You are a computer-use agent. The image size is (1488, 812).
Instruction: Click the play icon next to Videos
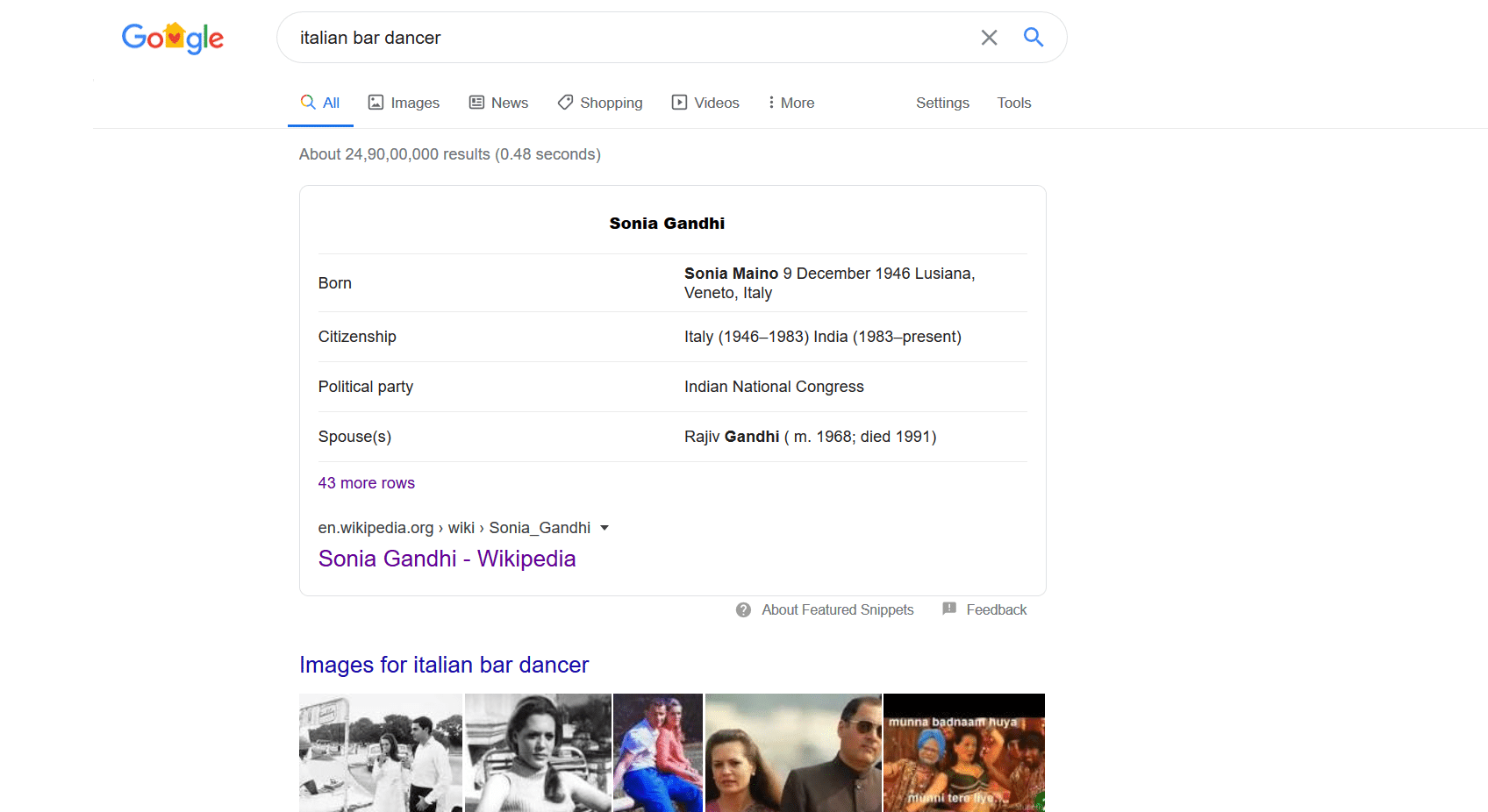(679, 102)
